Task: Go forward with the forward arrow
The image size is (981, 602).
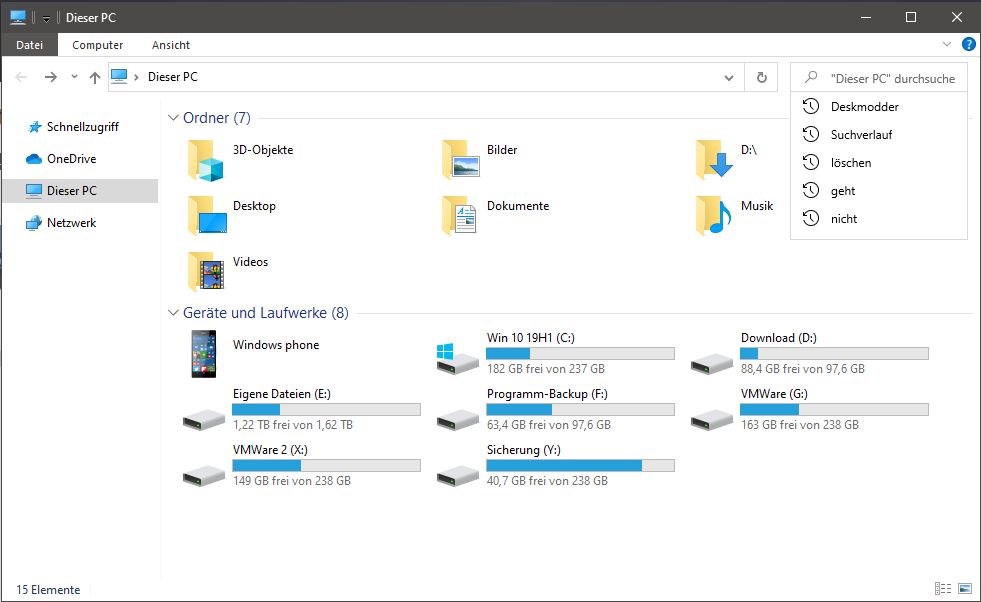Action: 51,77
